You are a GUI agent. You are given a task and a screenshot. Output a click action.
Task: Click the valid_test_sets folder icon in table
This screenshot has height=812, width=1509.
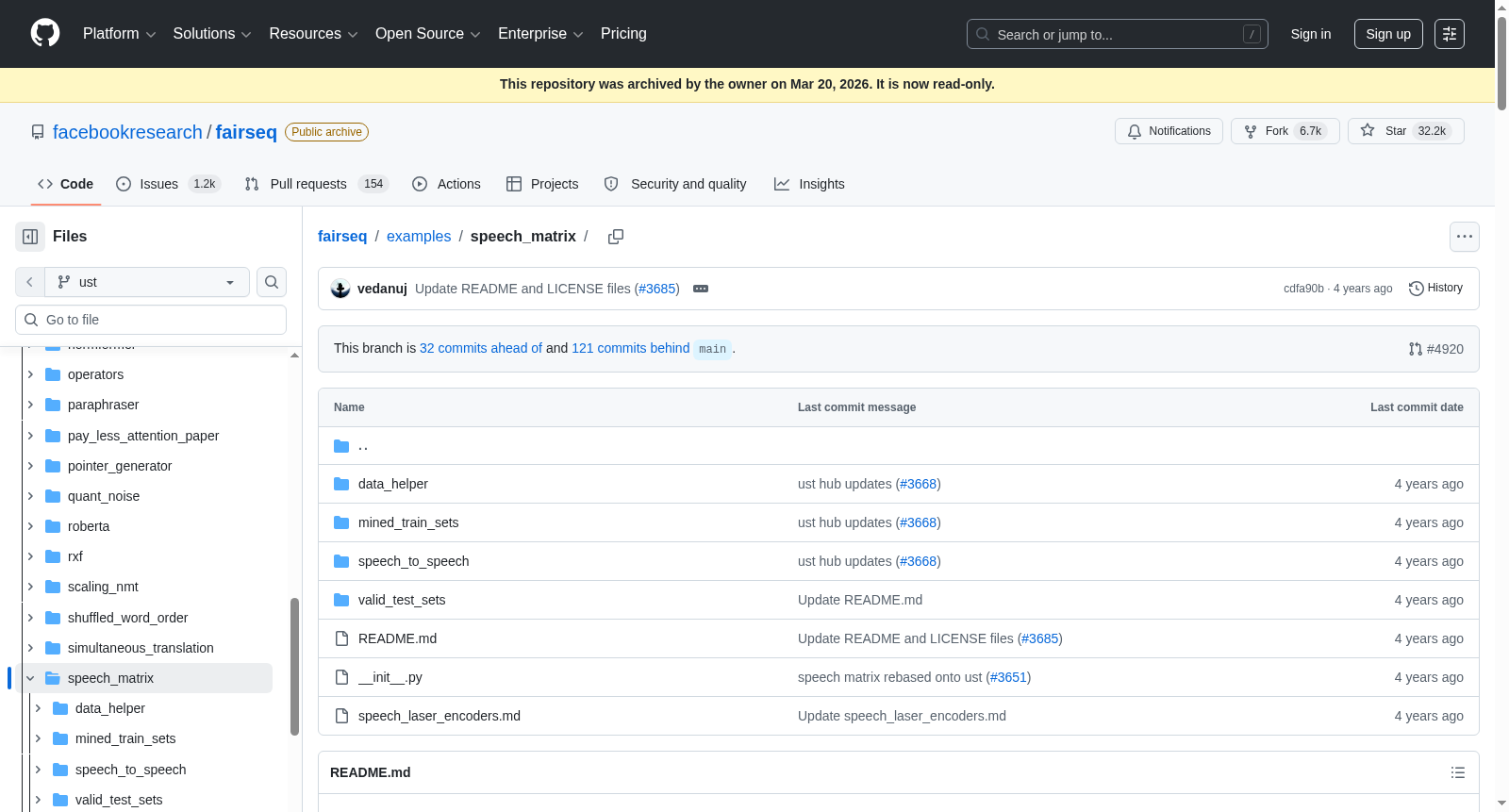point(341,600)
